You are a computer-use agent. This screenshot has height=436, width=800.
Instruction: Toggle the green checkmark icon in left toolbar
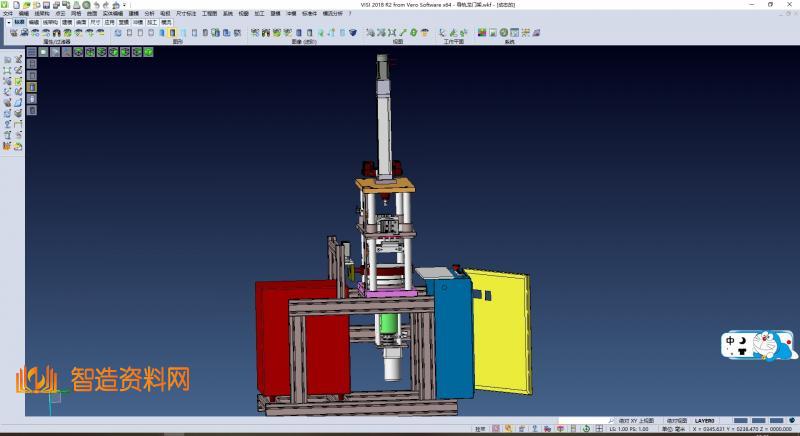pyautogui.click(x=18, y=80)
